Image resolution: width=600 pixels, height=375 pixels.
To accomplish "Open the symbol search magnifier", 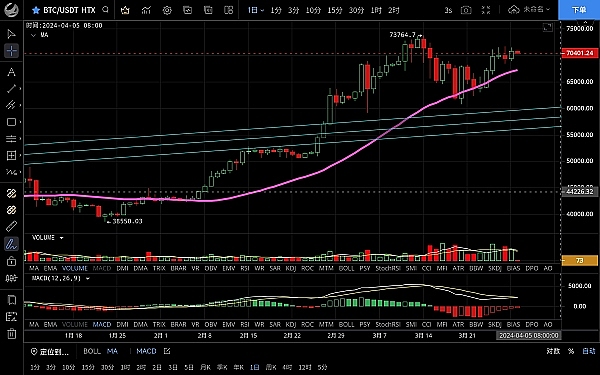I will tap(106, 10).
